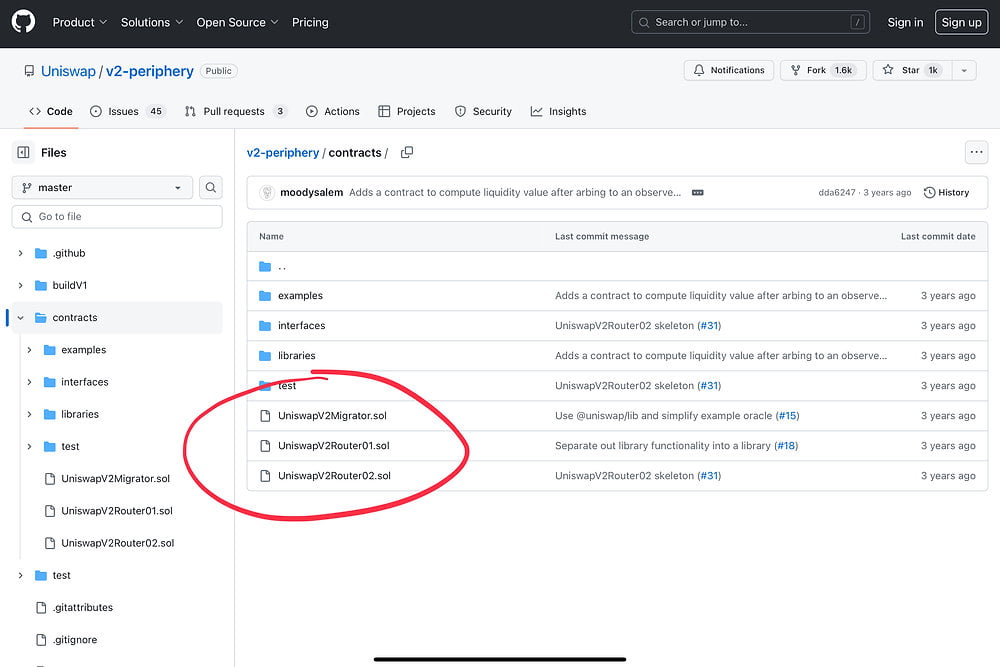Click the .github folder icon in sidebar
Image resolution: width=1000 pixels, height=667 pixels.
(41, 253)
